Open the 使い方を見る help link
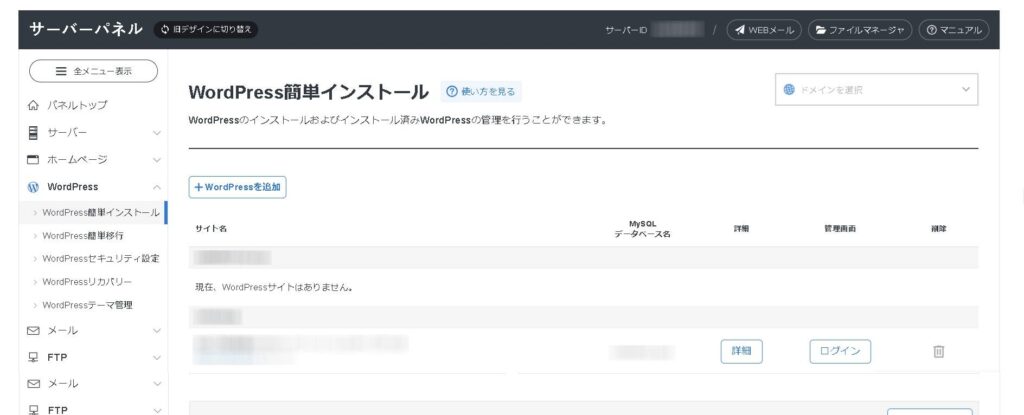 coord(481,91)
